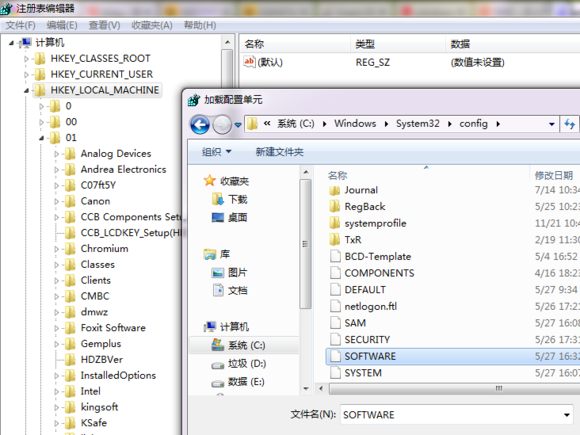Screen dimensions: 580x435
Task: Click the back arrow in the load hive dialog
Action: [200, 125]
